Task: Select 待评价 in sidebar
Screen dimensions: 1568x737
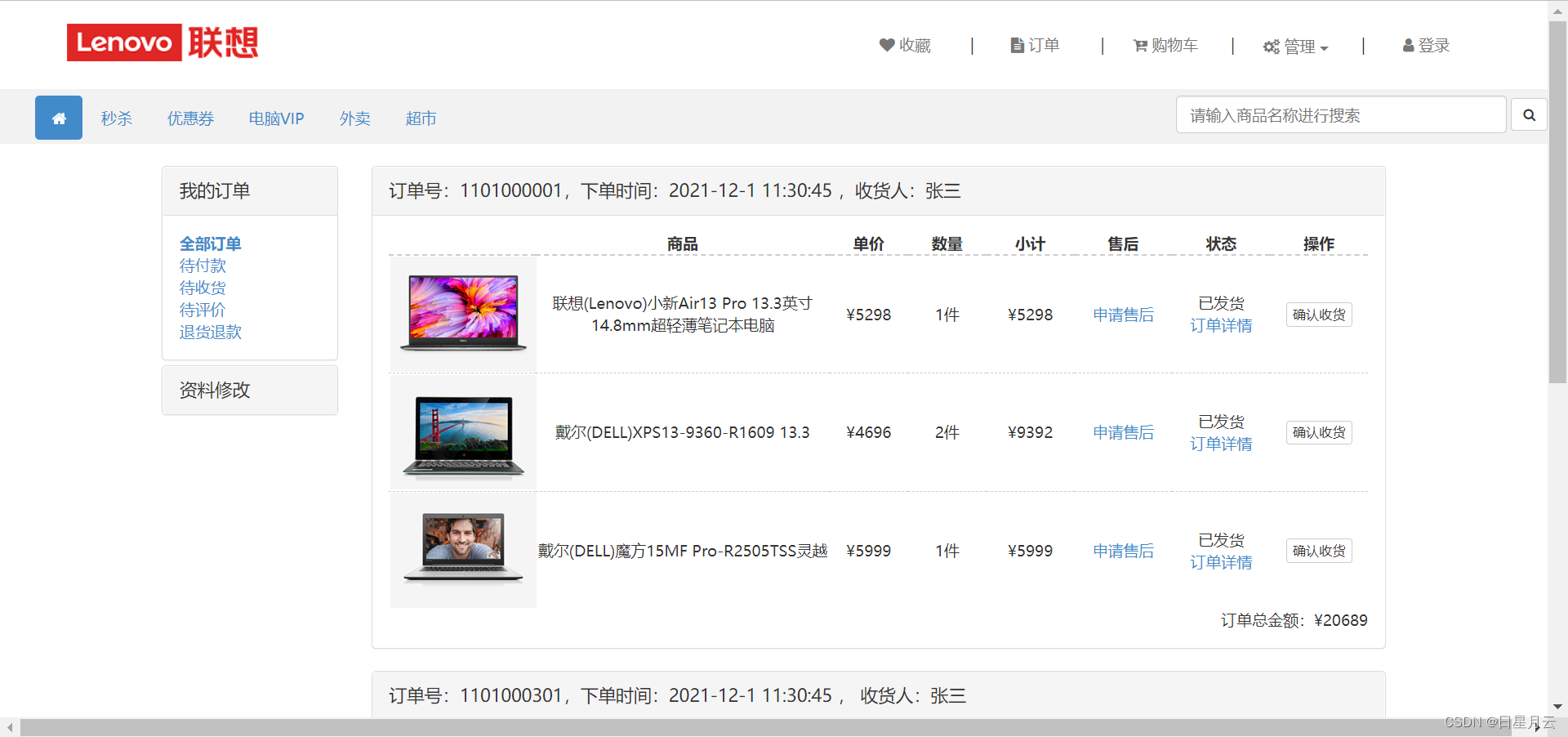Action: [203, 310]
